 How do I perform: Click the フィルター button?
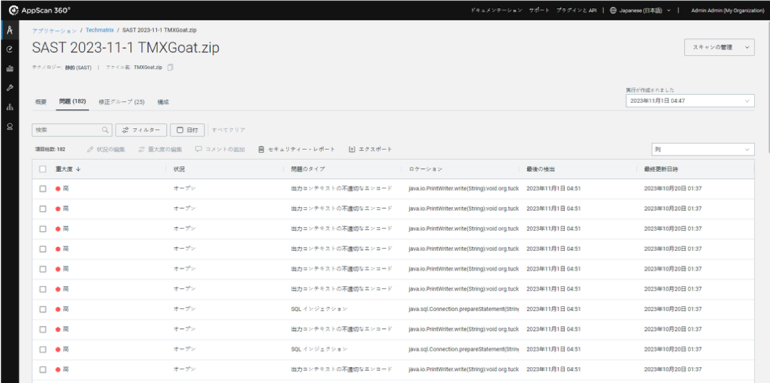pyautogui.click(x=141, y=130)
